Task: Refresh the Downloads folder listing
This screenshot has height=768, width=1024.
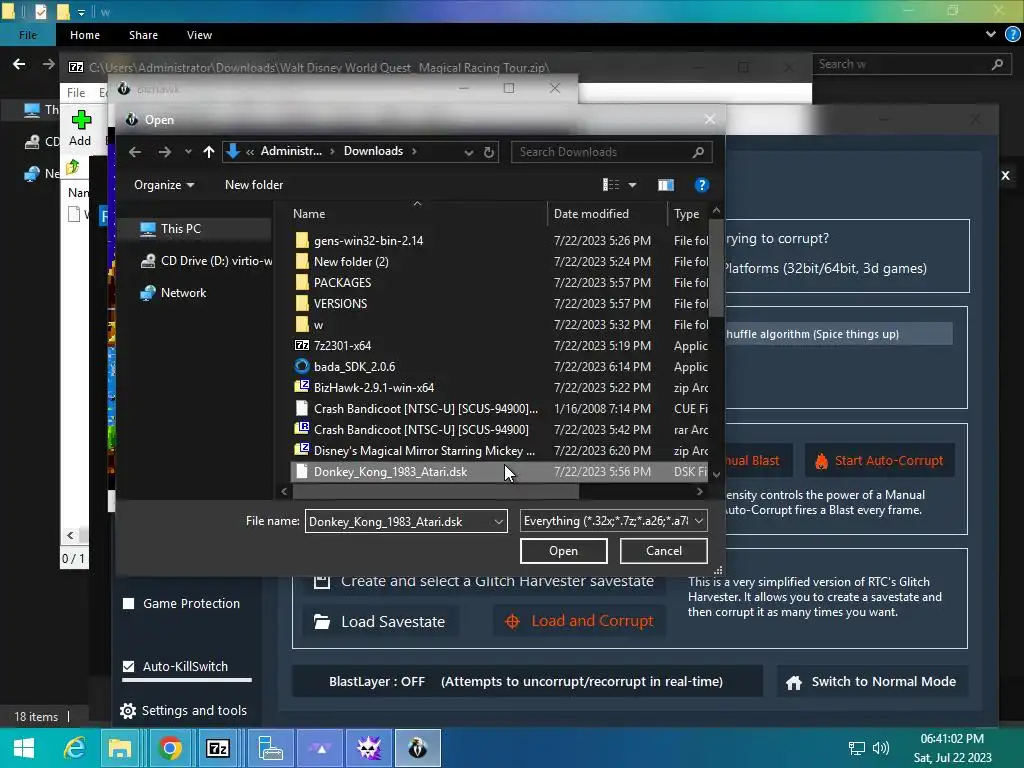Action: pyautogui.click(x=488, y=152)
